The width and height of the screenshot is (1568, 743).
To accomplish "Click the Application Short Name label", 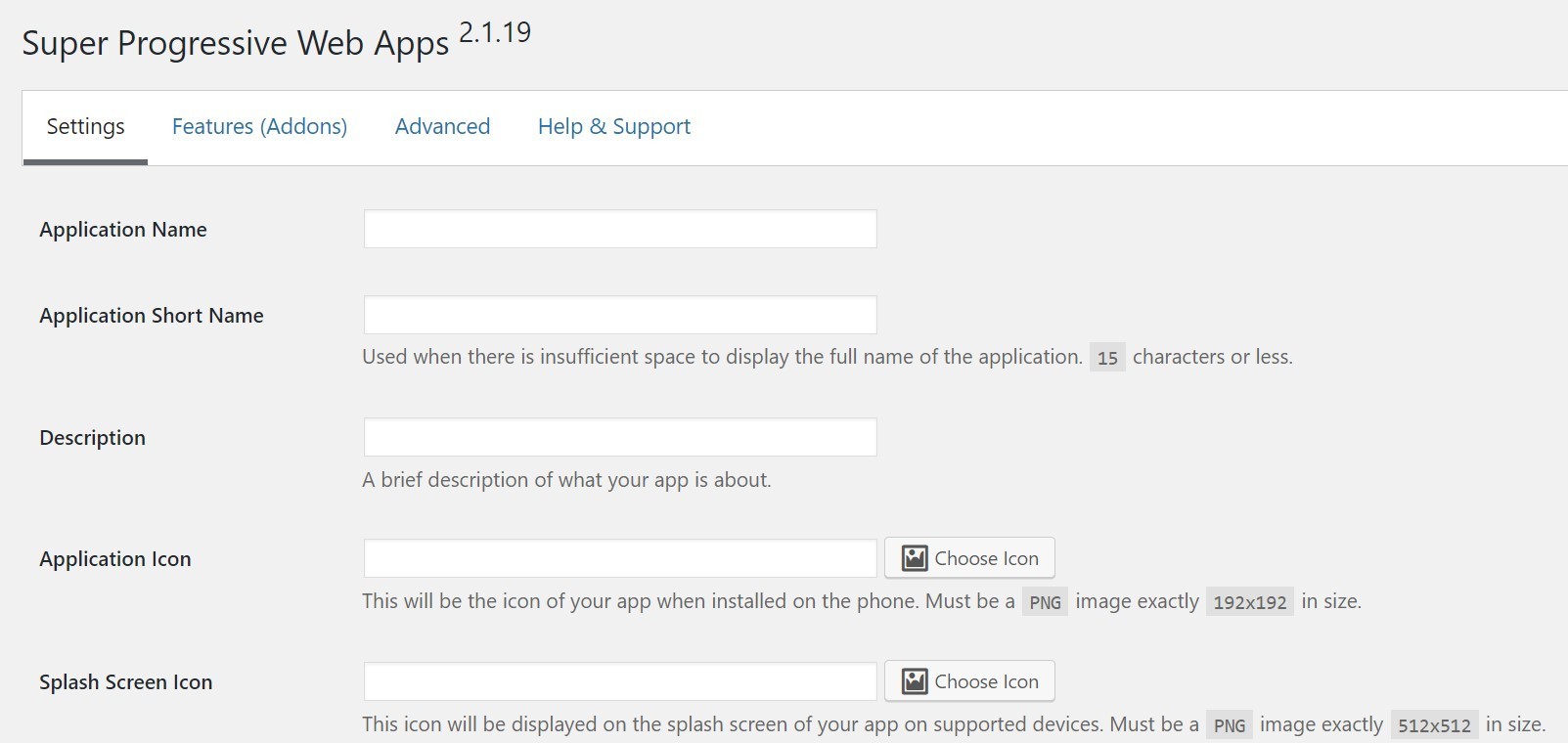I will (x=152, y=316).
